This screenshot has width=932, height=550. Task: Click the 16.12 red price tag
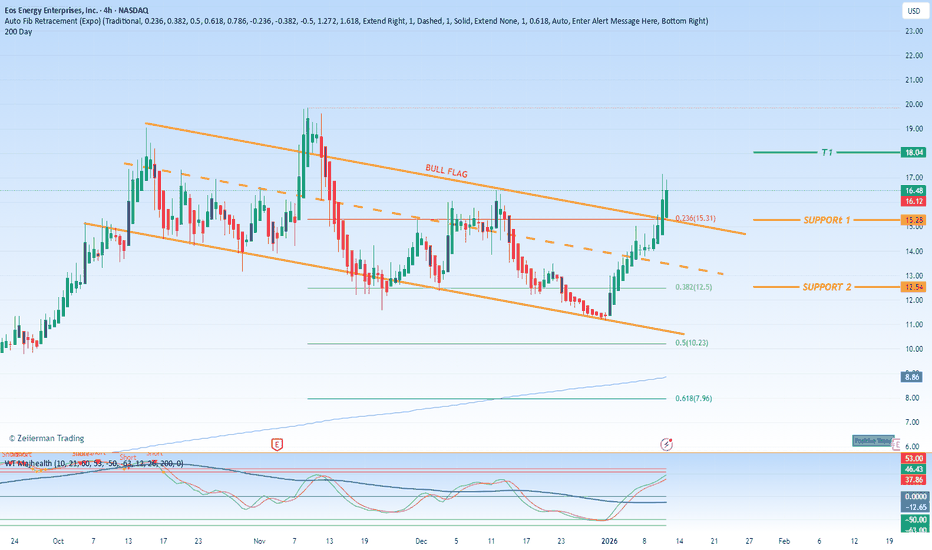pos(913,201)
